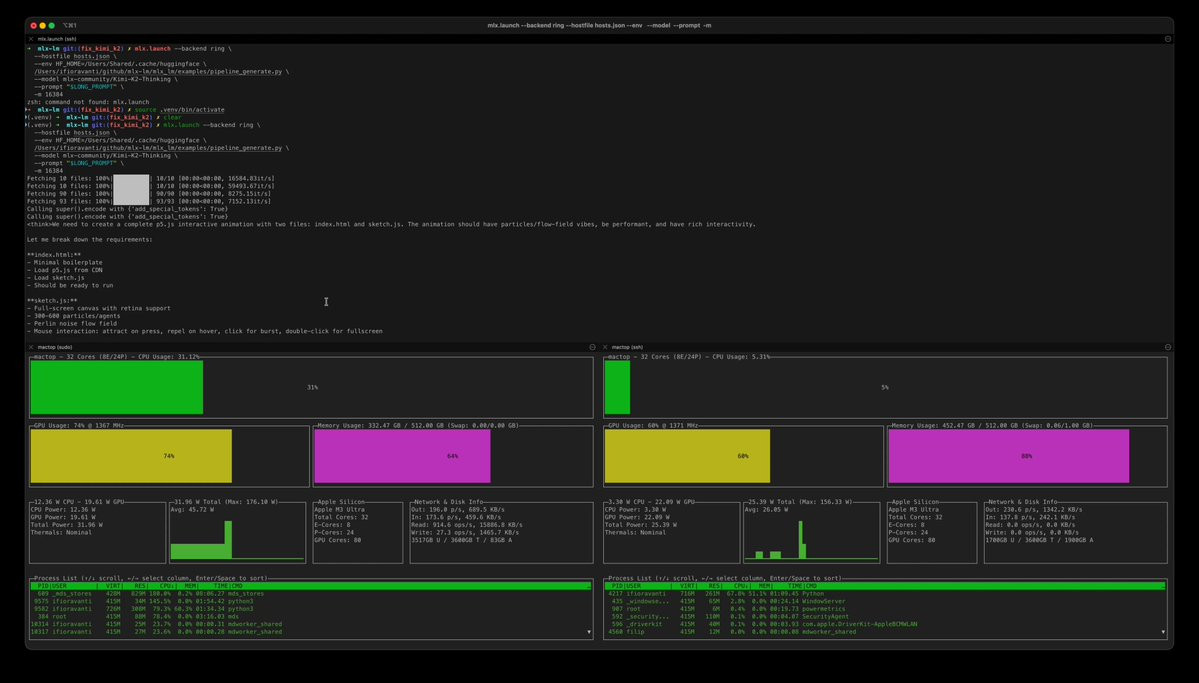
Task: Sort mactop (ssh) process list by CPU column
Action: point(739,586)
